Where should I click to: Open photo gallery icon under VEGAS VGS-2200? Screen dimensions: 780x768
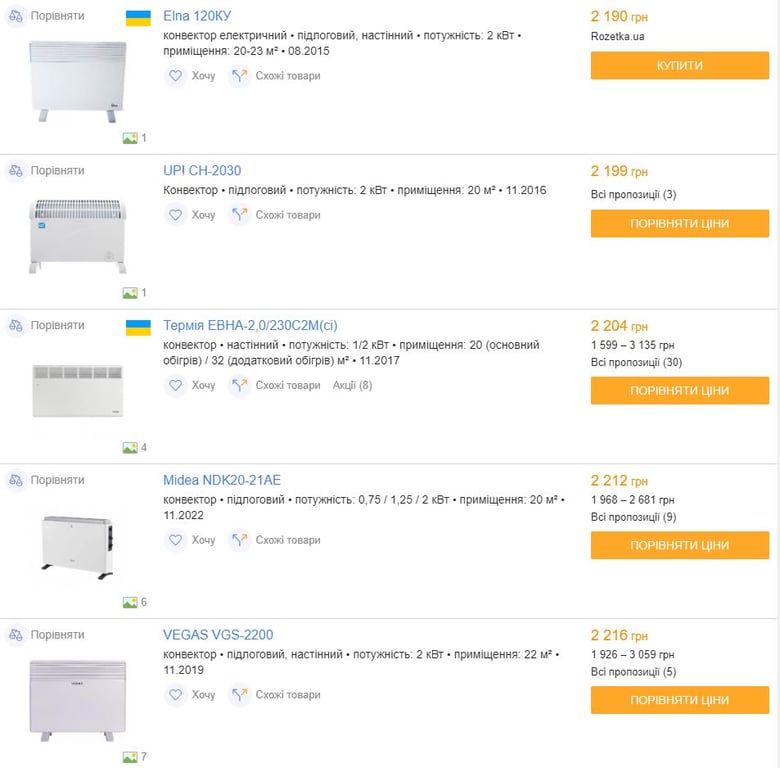tap(130, 757)
